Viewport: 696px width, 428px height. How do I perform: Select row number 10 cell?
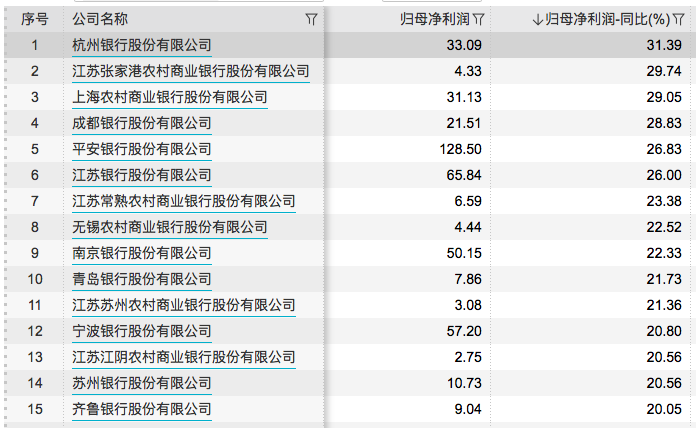click(x=35, y=279)
